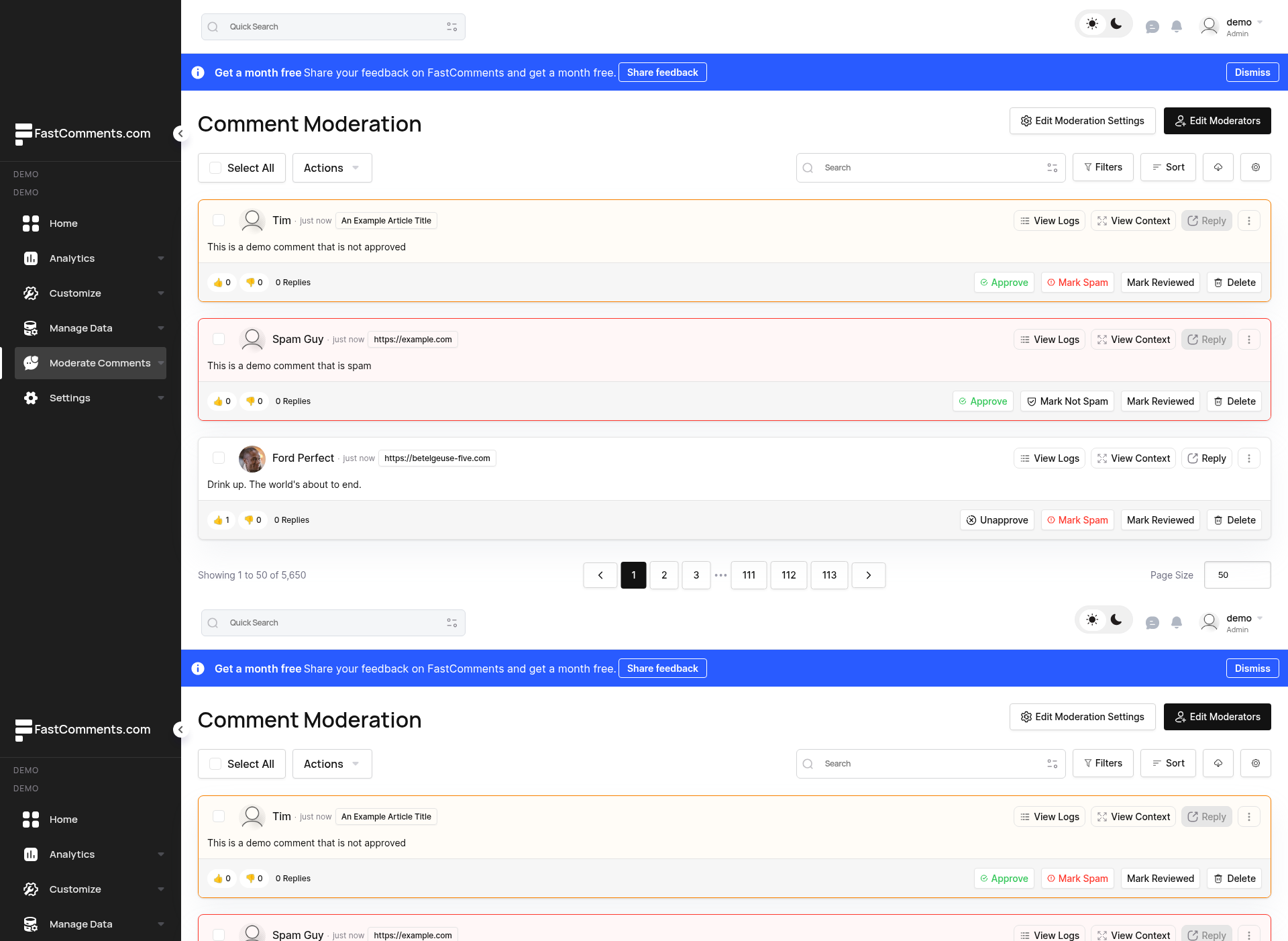
Task: Open the demo Admin user menu in upper header
Action: pyautogui.click(x=1232, y=27)
